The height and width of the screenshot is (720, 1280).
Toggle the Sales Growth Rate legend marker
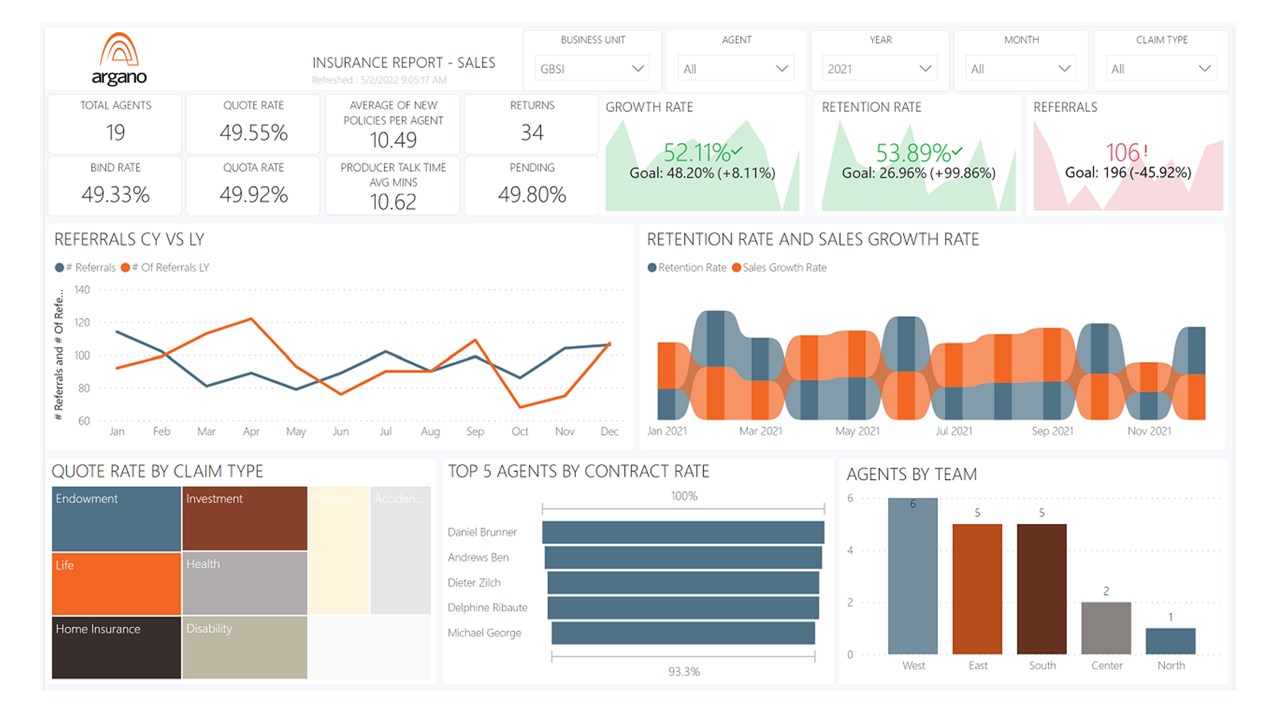tap(737, 268)
